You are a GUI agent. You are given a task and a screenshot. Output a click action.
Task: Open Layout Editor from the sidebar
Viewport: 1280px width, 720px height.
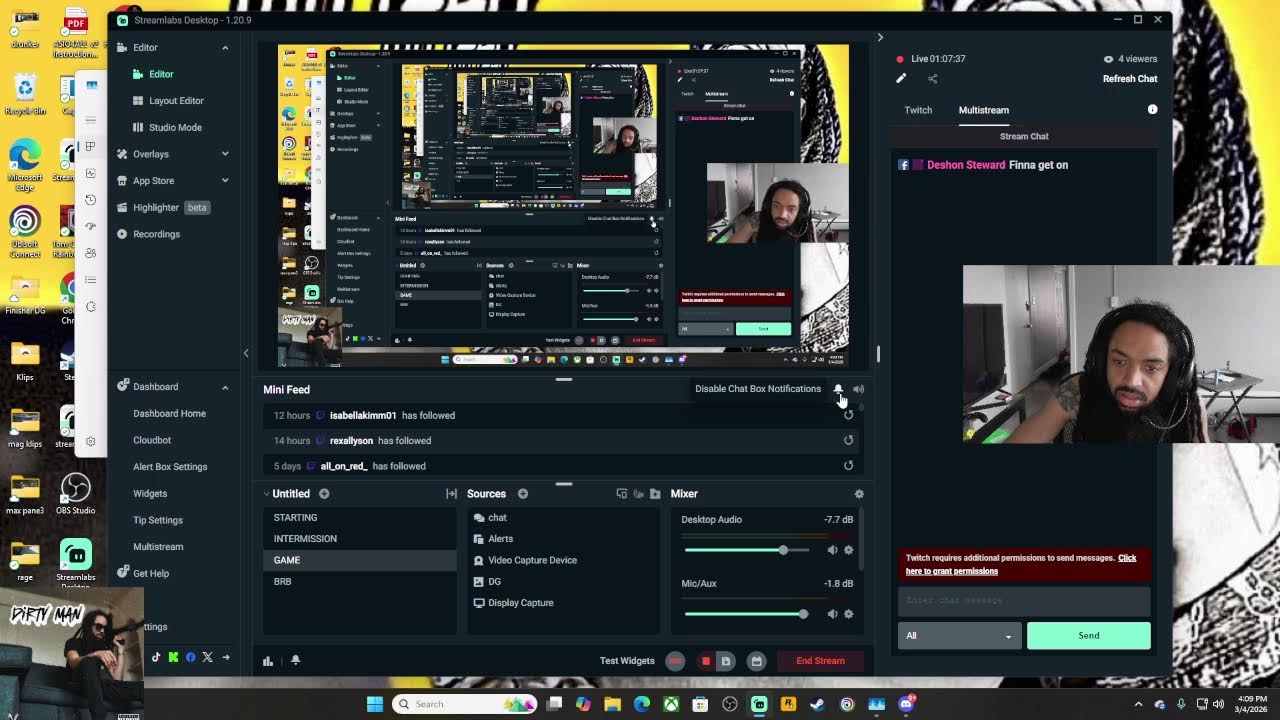pyautogui.click(x=176, y=101)
